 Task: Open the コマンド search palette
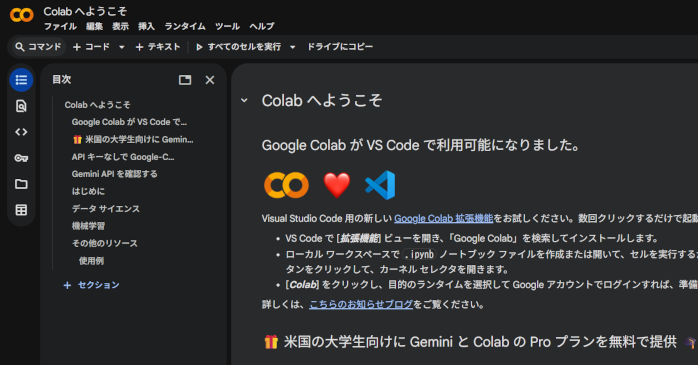click(x=38, y=47)
